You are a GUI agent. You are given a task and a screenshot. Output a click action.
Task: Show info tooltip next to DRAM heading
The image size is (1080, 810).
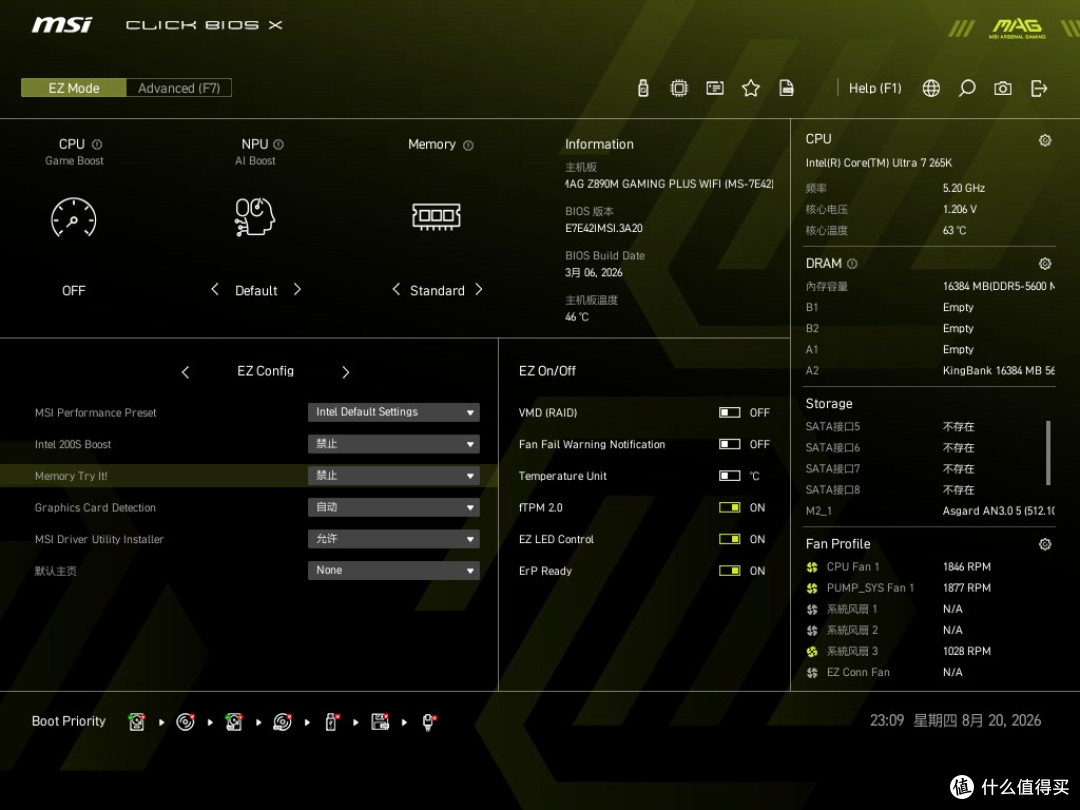click(x=852, y=264)
